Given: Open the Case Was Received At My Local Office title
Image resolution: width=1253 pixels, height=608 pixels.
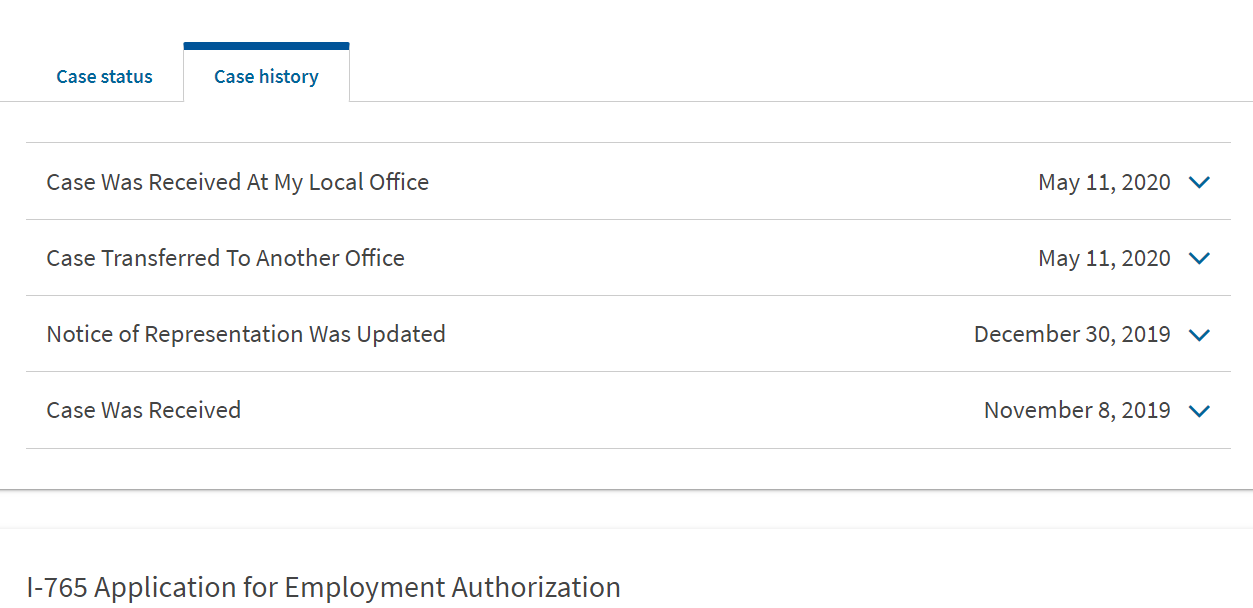Looking at the screenshot, I should tap(238, 182).
